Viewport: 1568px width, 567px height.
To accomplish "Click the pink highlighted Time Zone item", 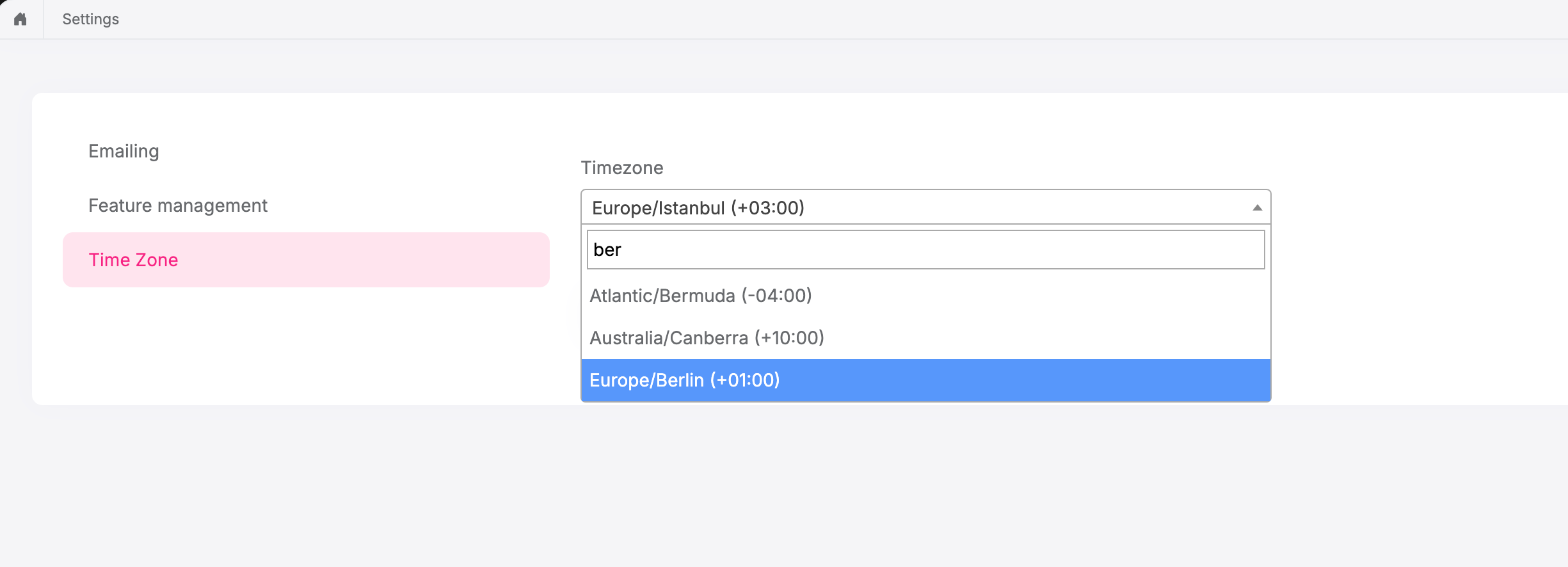I will [306, 260].
